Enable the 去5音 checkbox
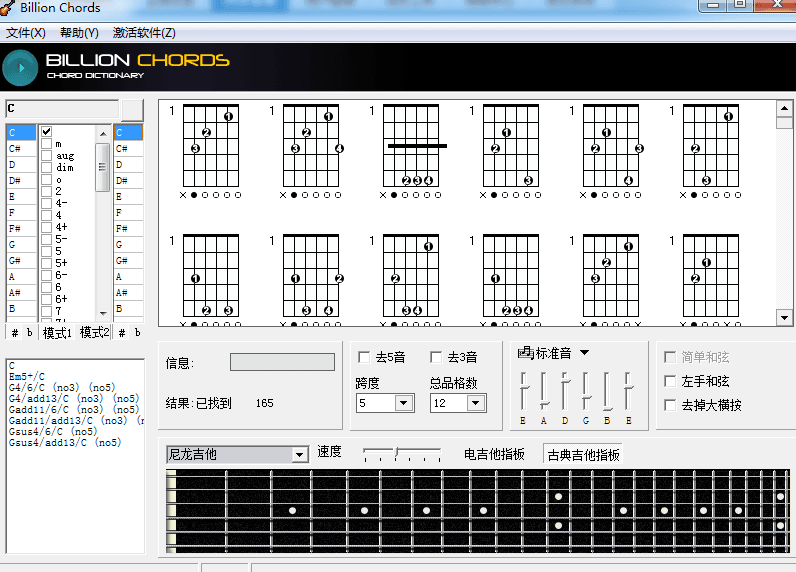Screen dimensions: 796x572 coord(364,357)
